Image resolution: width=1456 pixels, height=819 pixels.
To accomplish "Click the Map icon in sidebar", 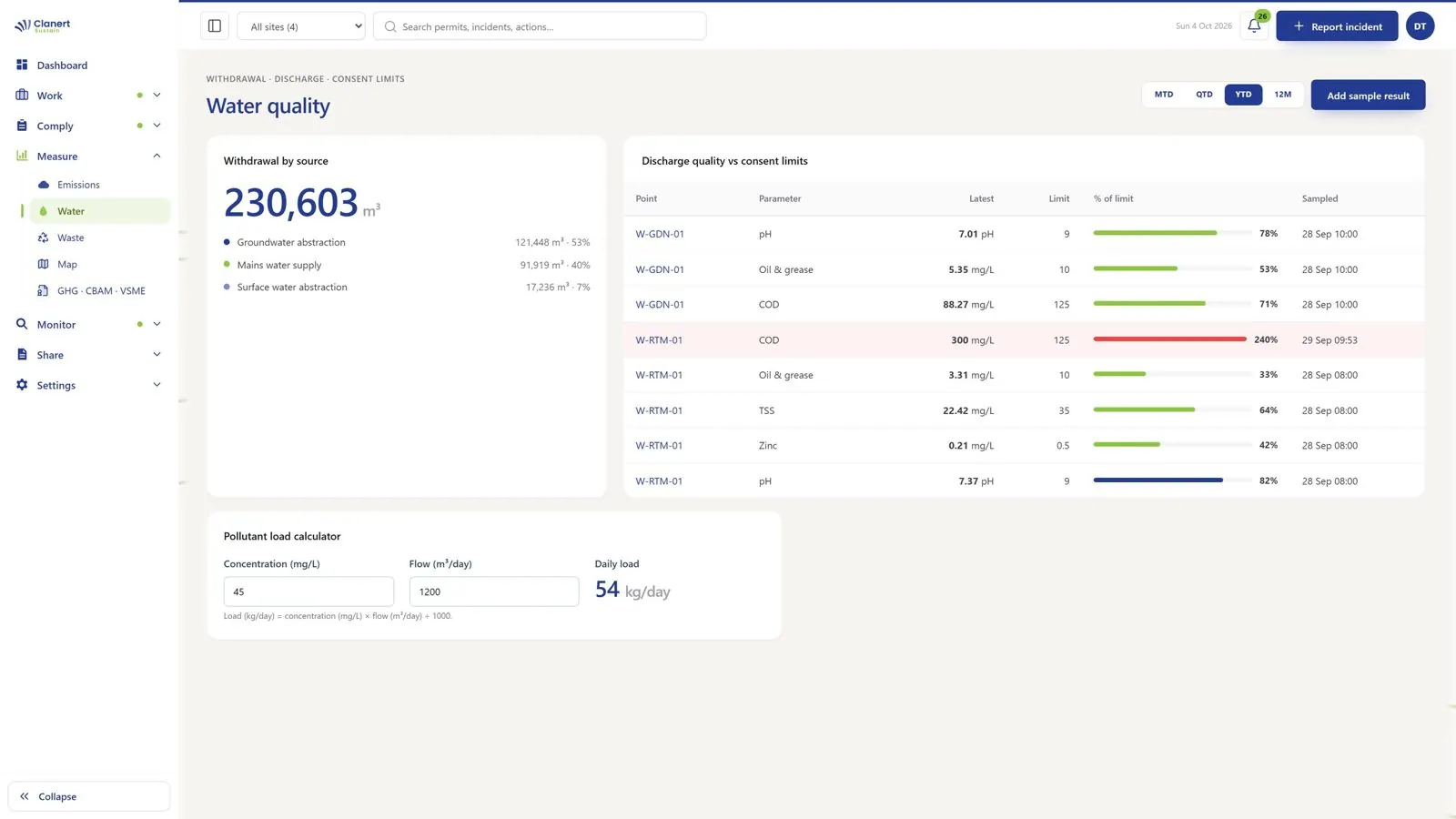I will [x=43, y=264].
